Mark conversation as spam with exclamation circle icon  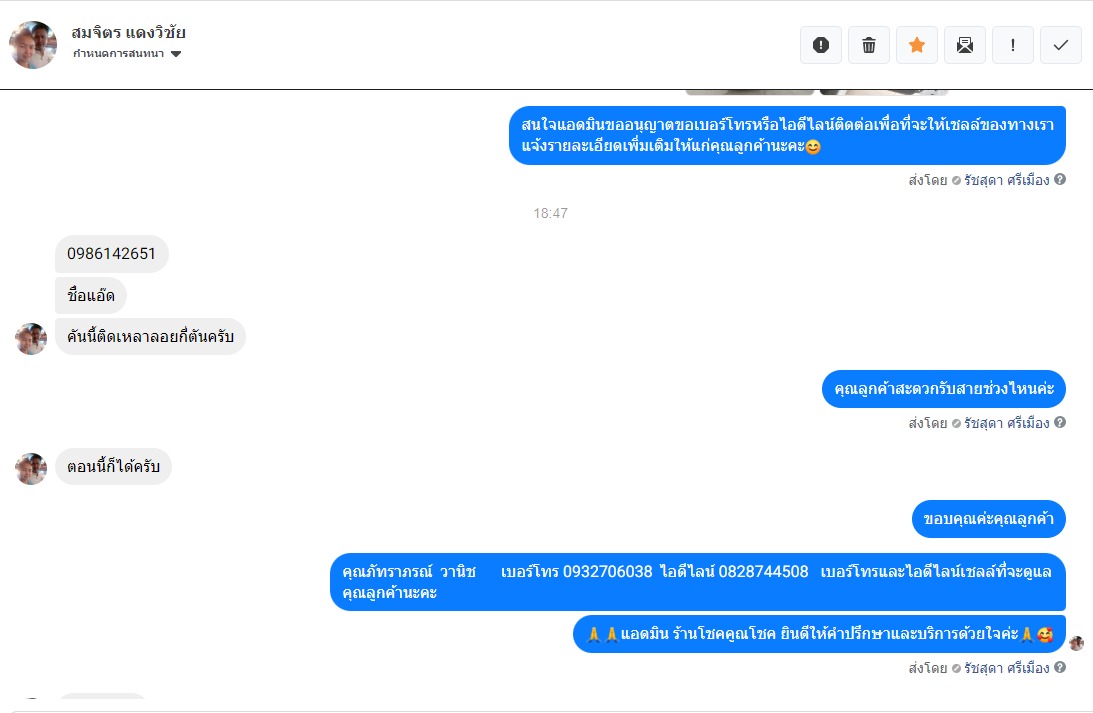click(x=820, y=45)
